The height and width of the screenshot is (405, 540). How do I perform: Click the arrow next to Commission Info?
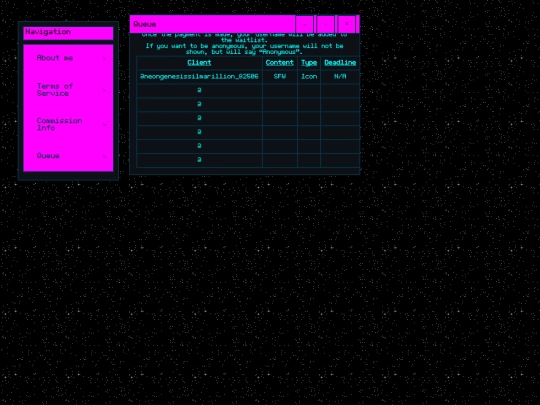[x=105, y=125]
